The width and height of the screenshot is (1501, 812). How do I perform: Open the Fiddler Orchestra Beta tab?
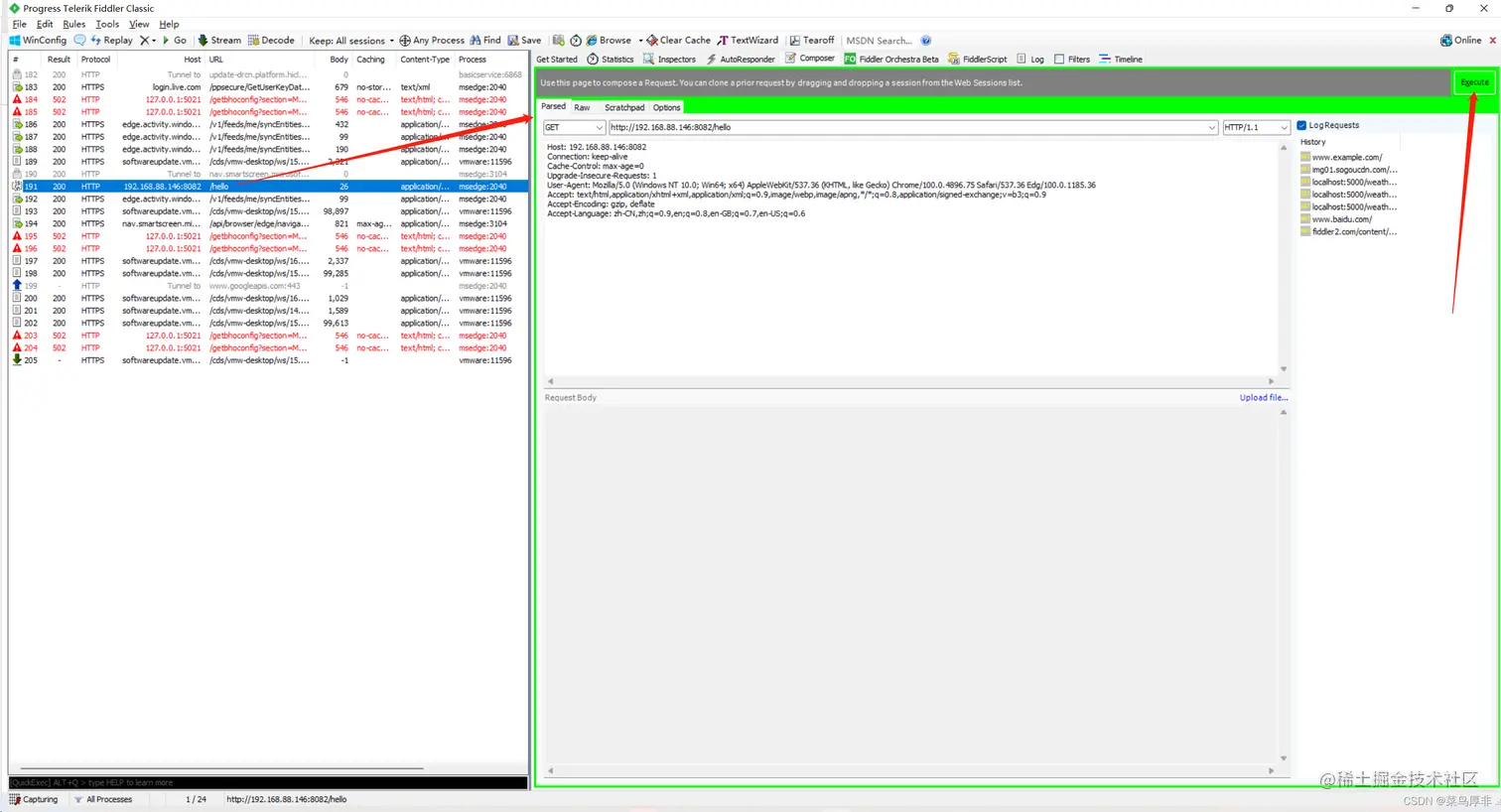pyautogui.click(x=891, y=60)
